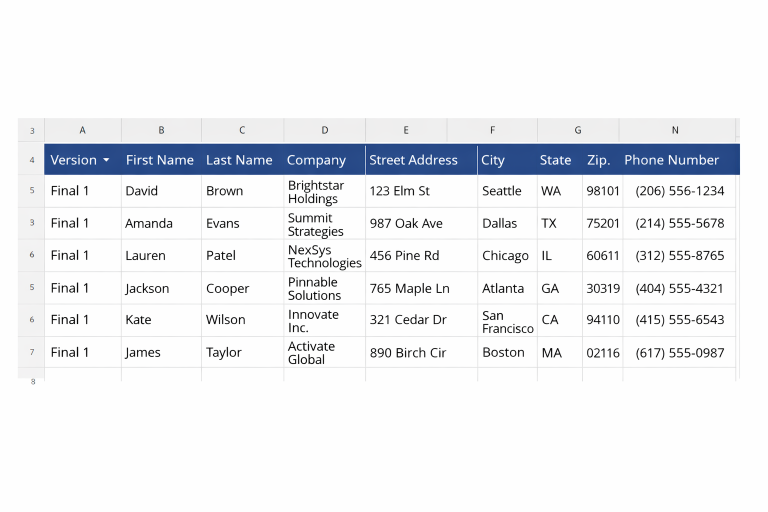This screenshot has width=768, height=512.
Task: Click column letter B header
Action: 161,130
